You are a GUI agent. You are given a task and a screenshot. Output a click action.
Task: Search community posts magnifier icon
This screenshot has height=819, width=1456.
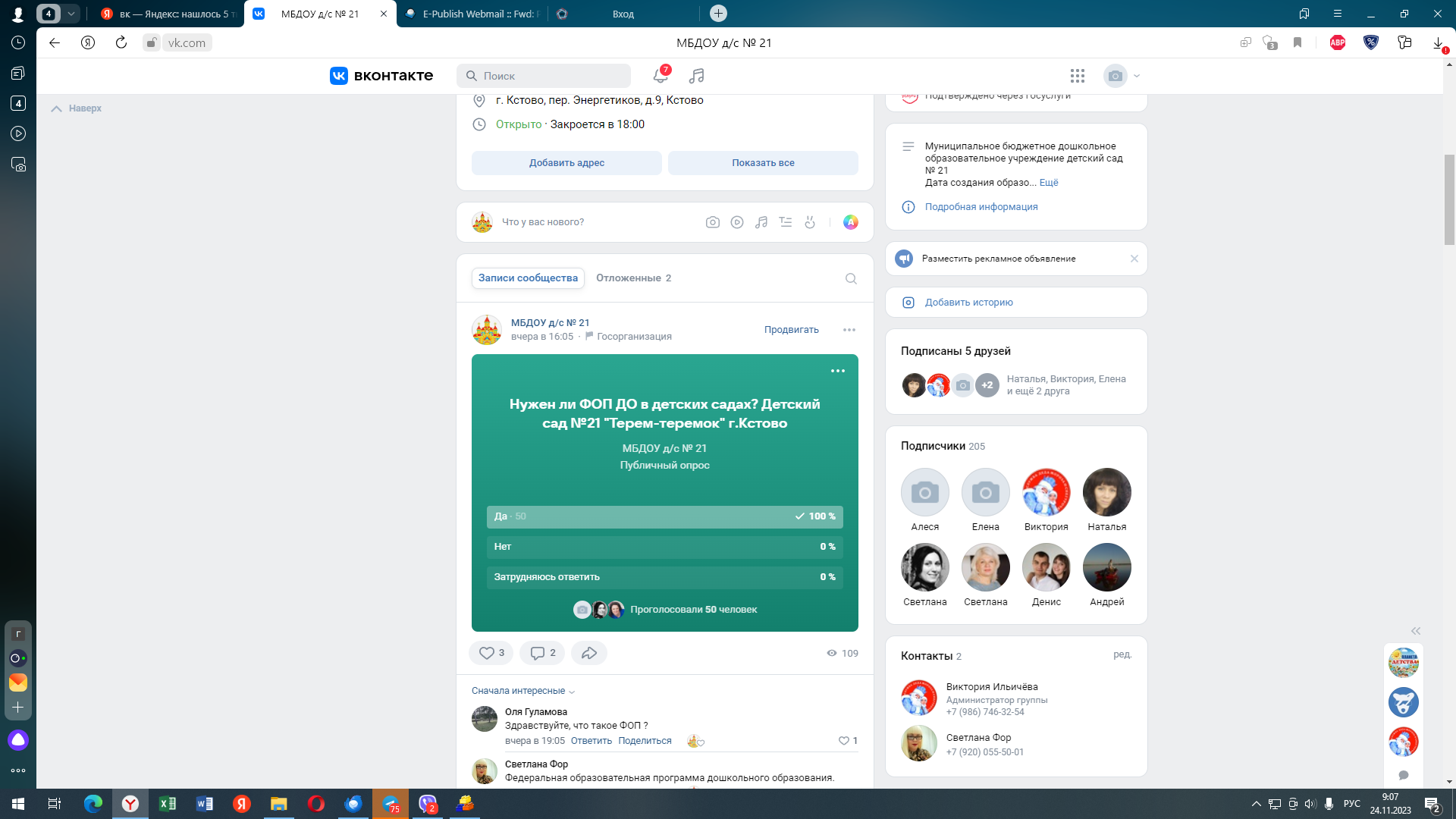click(851, 278)
